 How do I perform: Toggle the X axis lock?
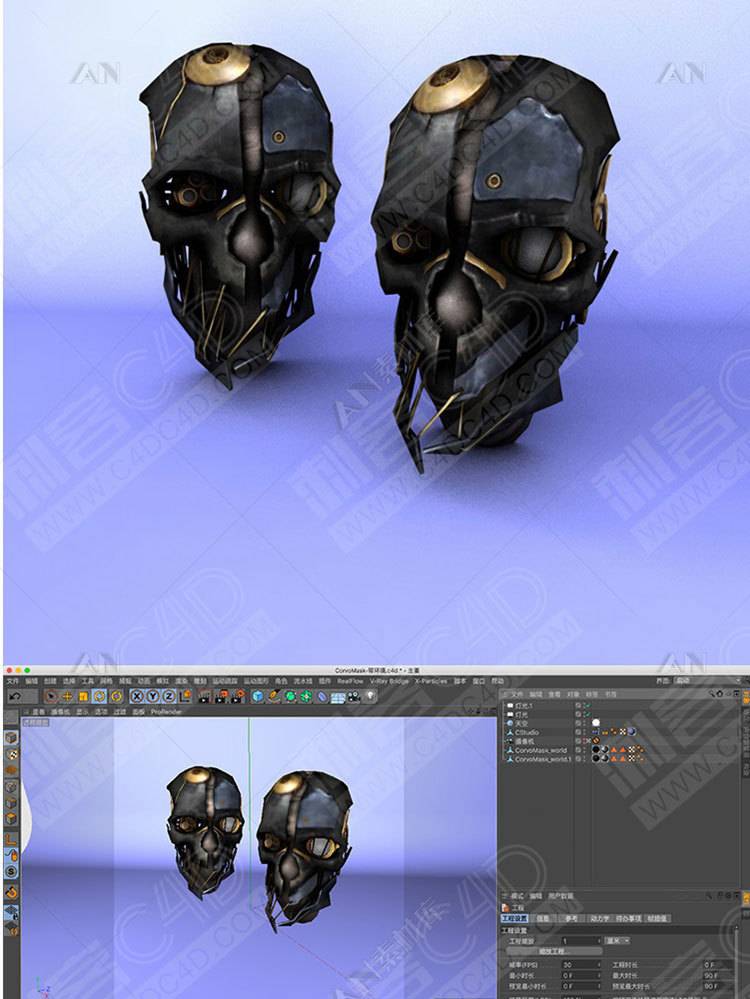[136, 696]
